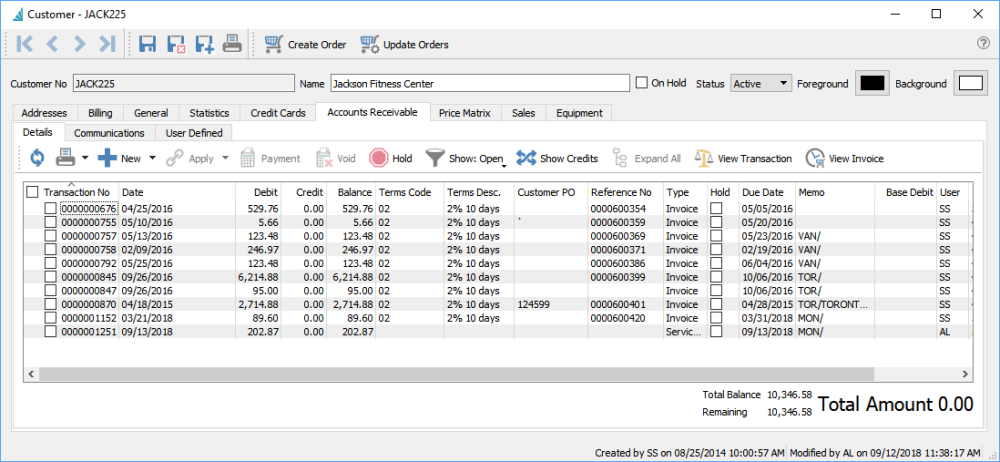
Task: Pick the Foreground color swatch
Action: click(x=872, y=84)
